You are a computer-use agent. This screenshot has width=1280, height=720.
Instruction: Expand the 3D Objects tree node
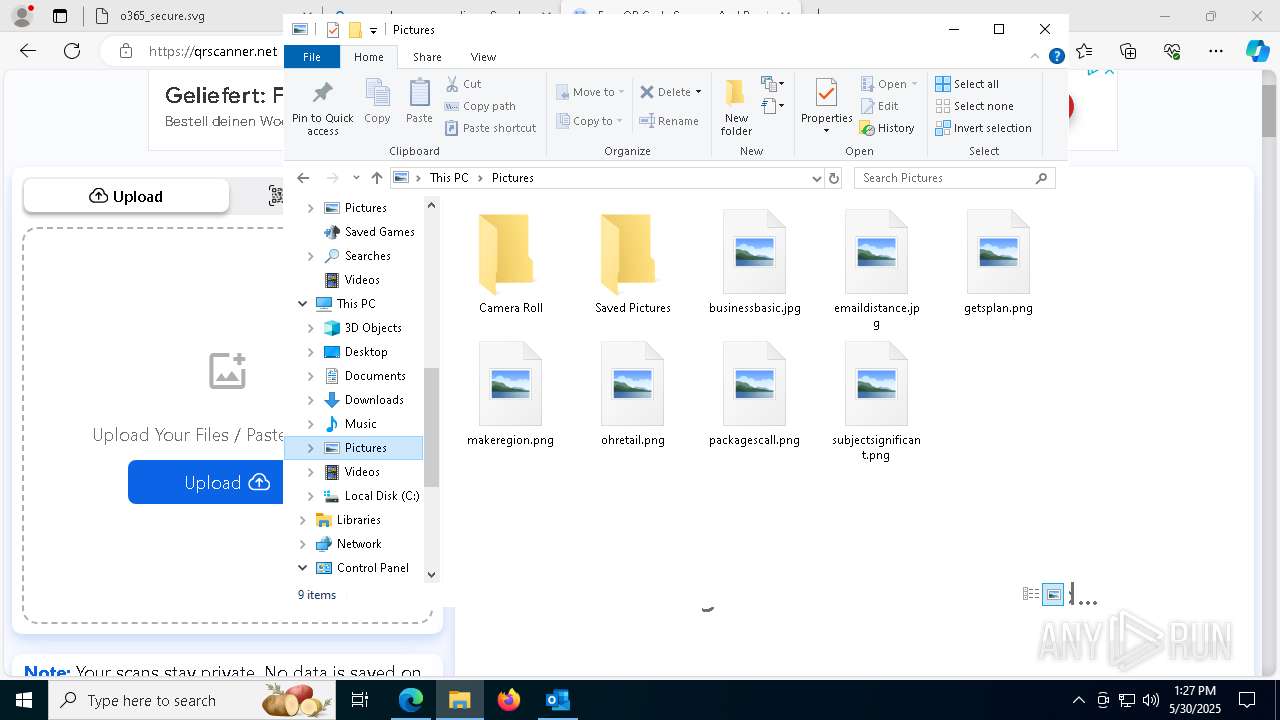tap(310, 328)
